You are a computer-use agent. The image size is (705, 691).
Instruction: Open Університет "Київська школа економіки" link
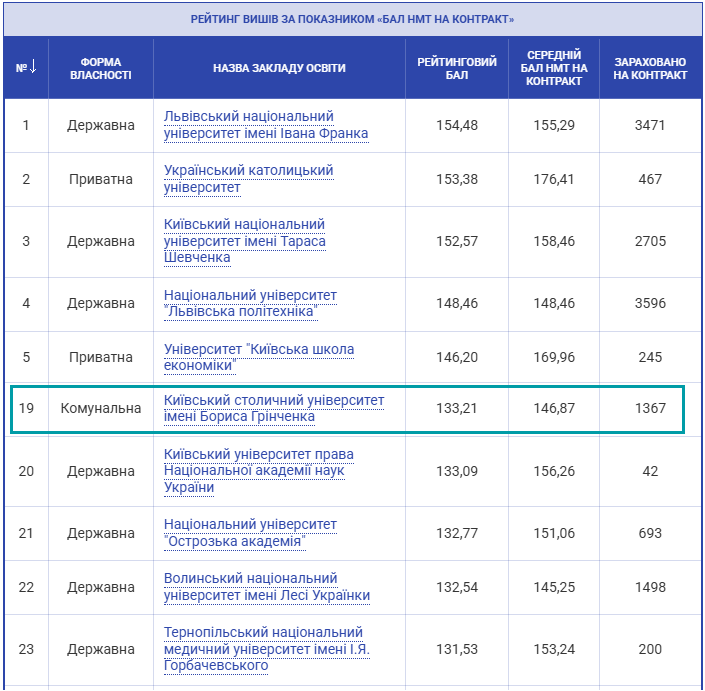click(x=259, y=357)
